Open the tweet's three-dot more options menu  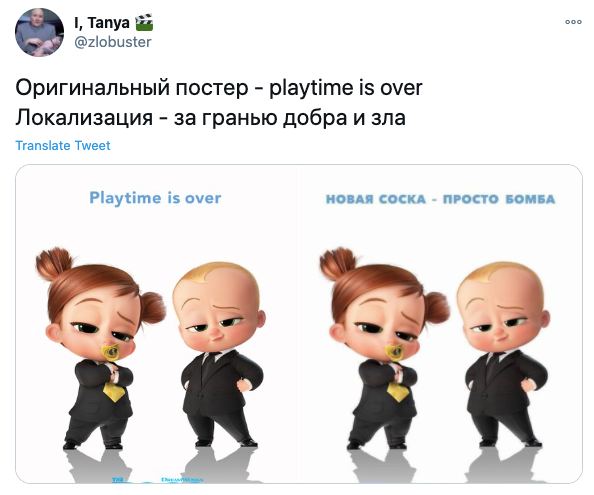coord(573,22)
